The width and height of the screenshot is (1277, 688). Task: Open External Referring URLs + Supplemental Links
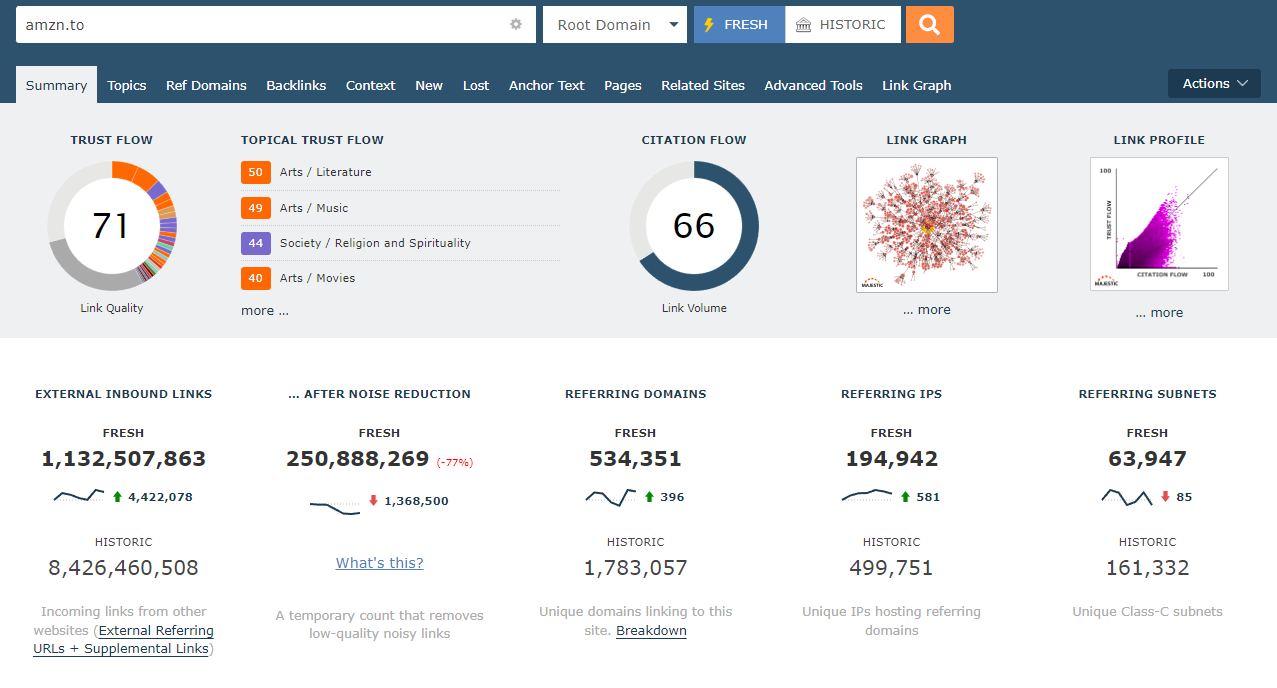click(124, 640)
